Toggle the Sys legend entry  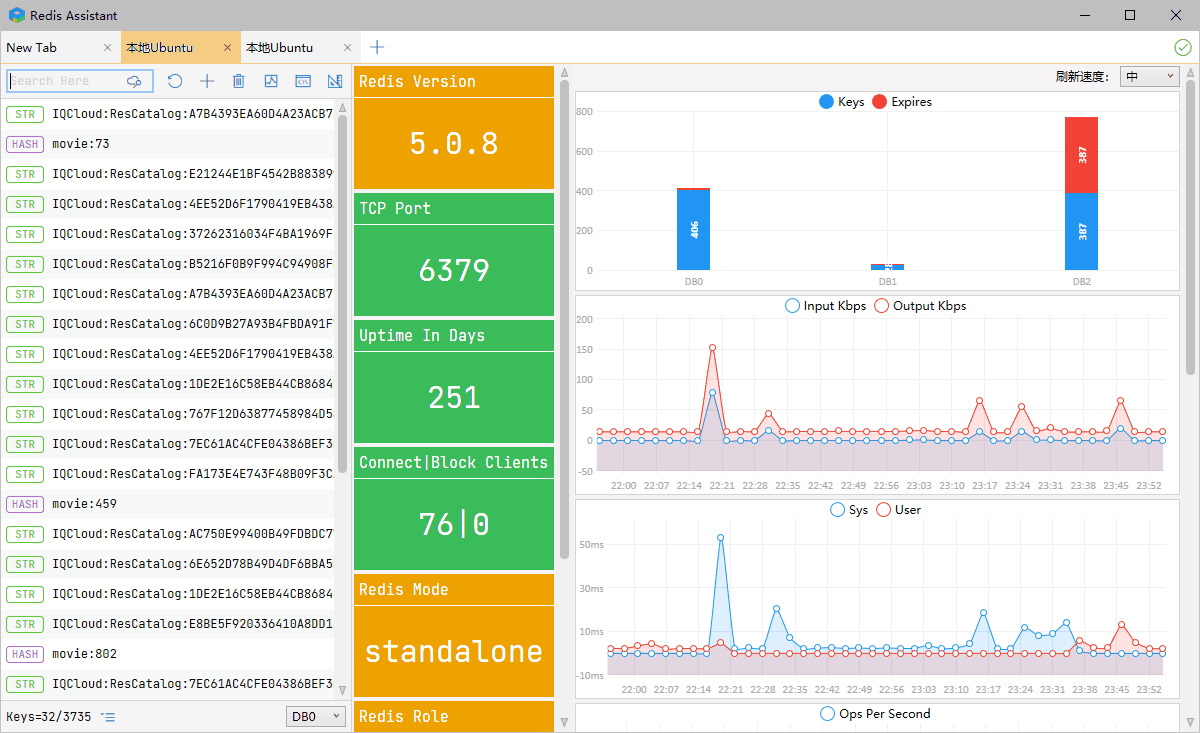pos(848,510)
